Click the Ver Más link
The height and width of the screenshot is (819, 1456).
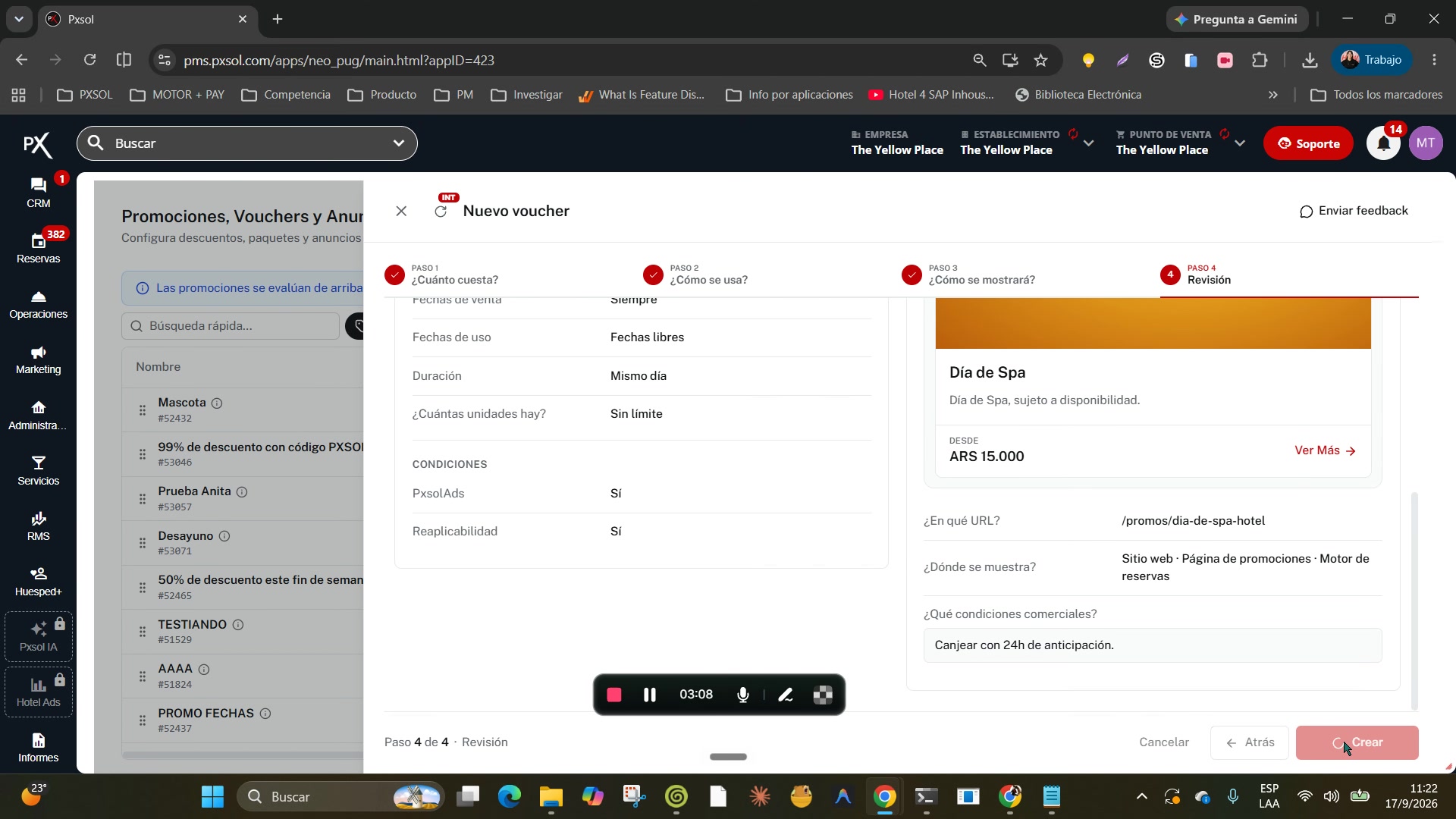point(1325,450)
